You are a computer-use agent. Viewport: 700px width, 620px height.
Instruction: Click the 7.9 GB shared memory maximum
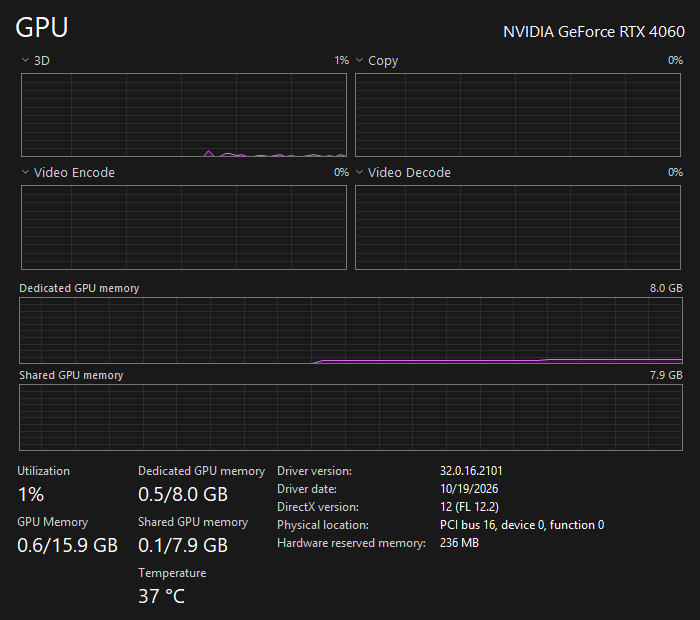click(666, 375)
